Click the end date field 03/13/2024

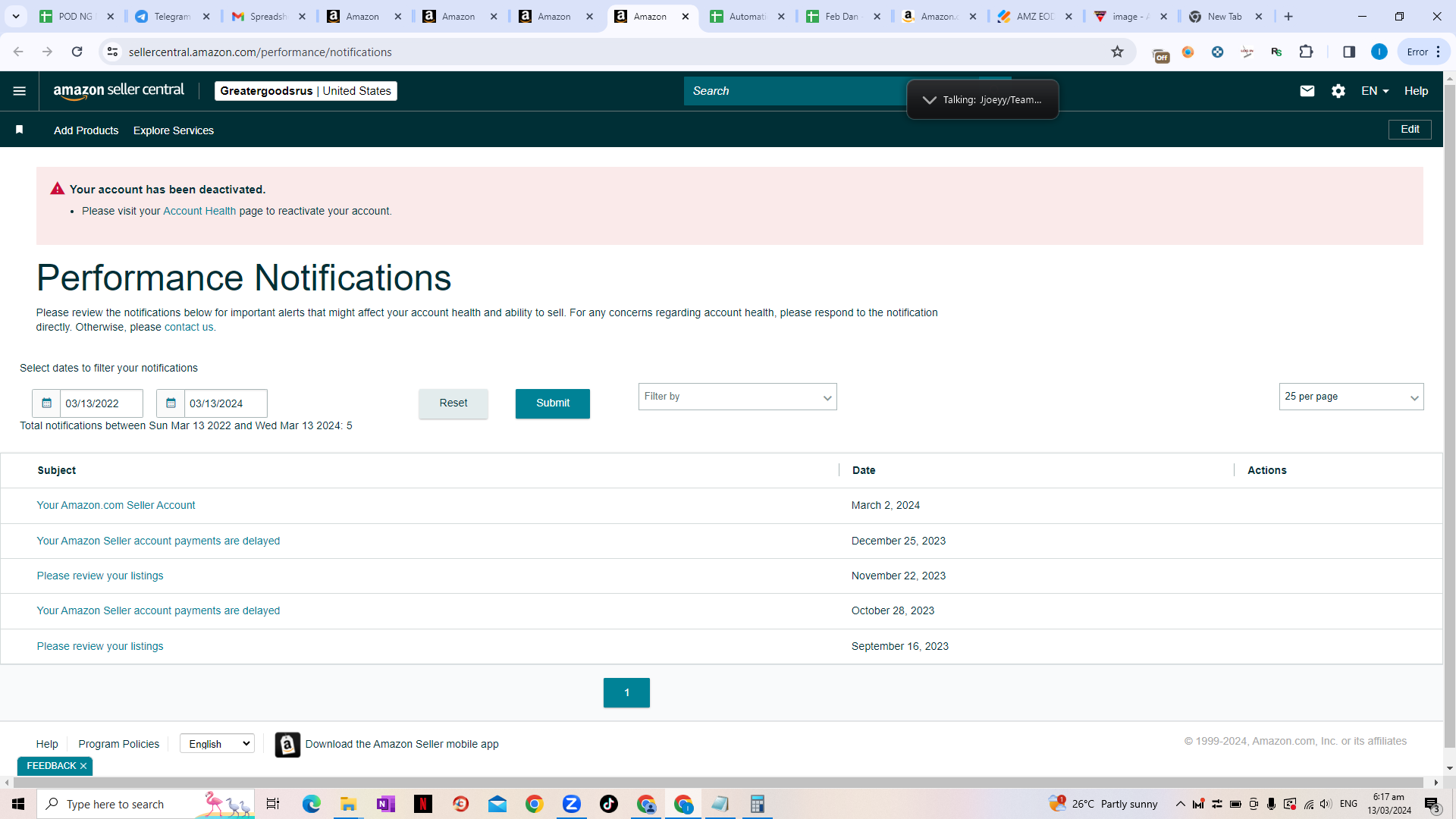point(226,403)
